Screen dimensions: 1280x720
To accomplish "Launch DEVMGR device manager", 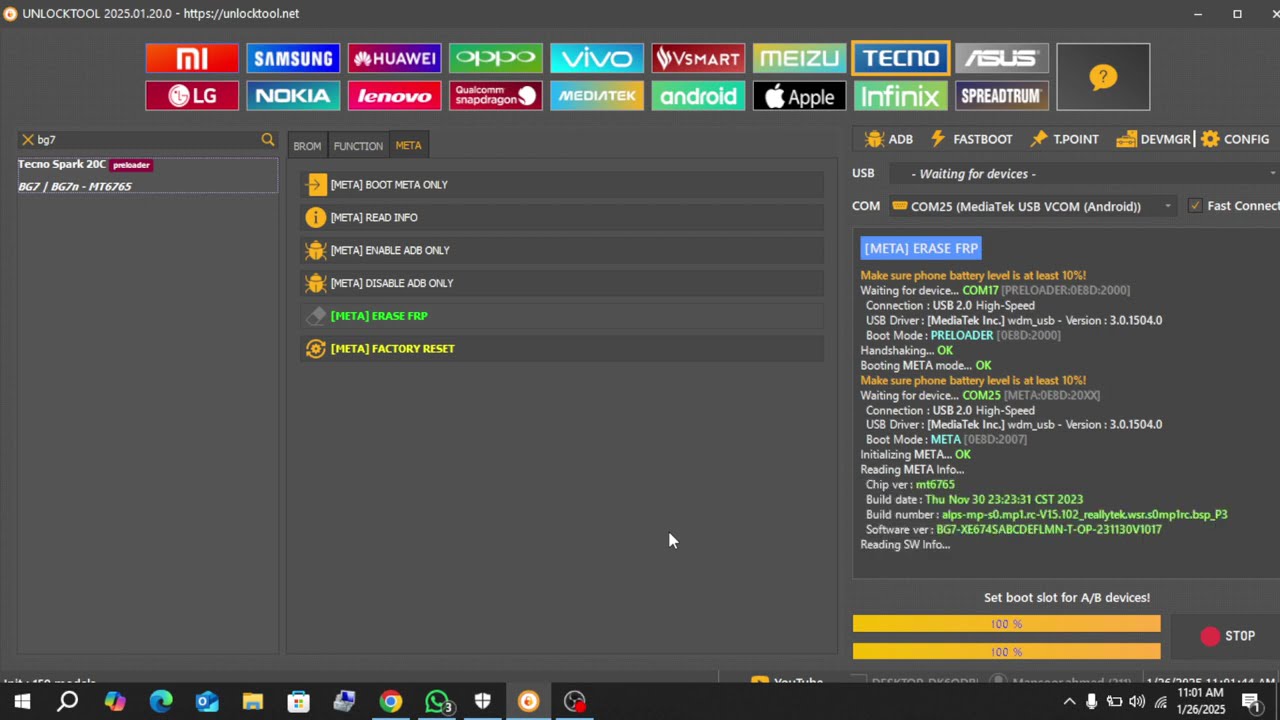I will tap(1153, 139).
